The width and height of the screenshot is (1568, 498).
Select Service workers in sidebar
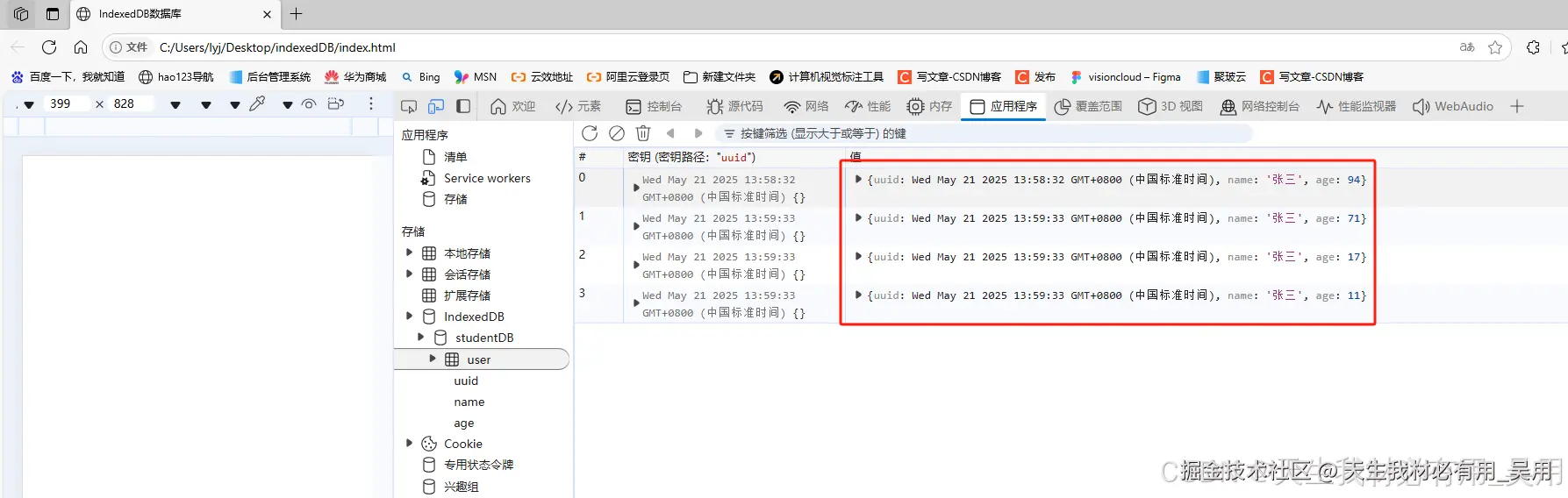tap(487, 178)
